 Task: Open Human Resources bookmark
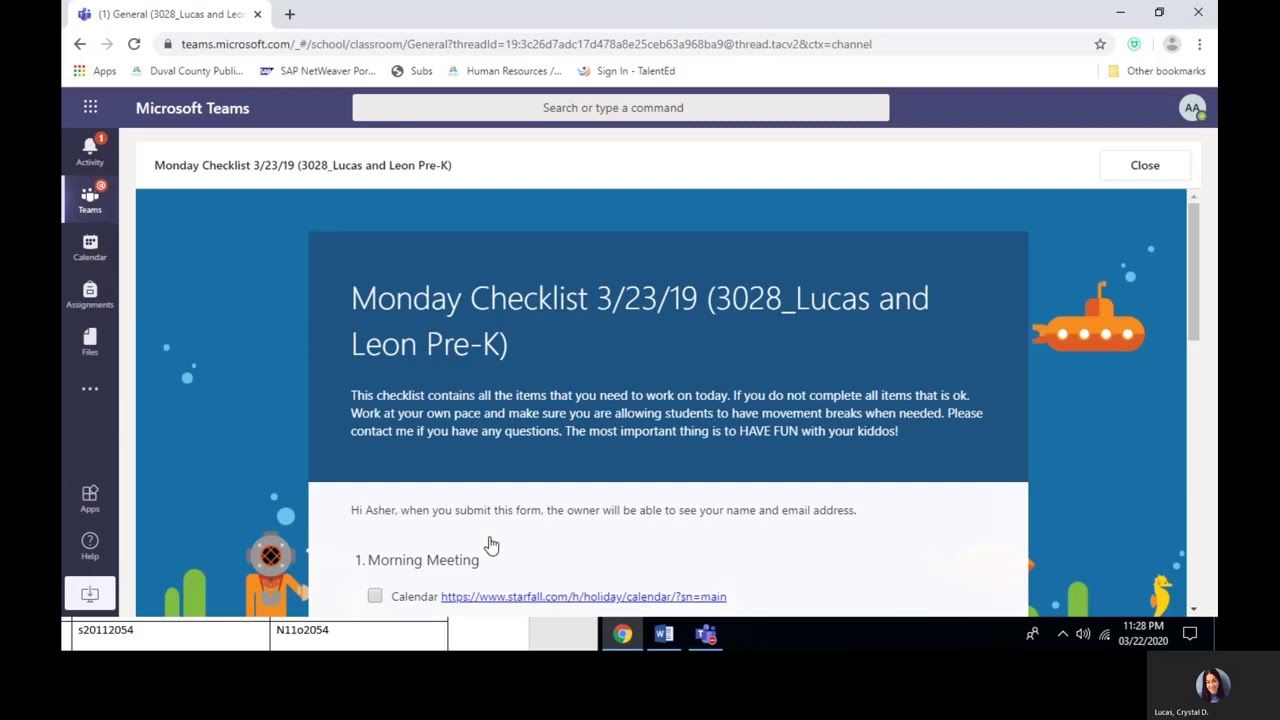(x=504, y=71)
